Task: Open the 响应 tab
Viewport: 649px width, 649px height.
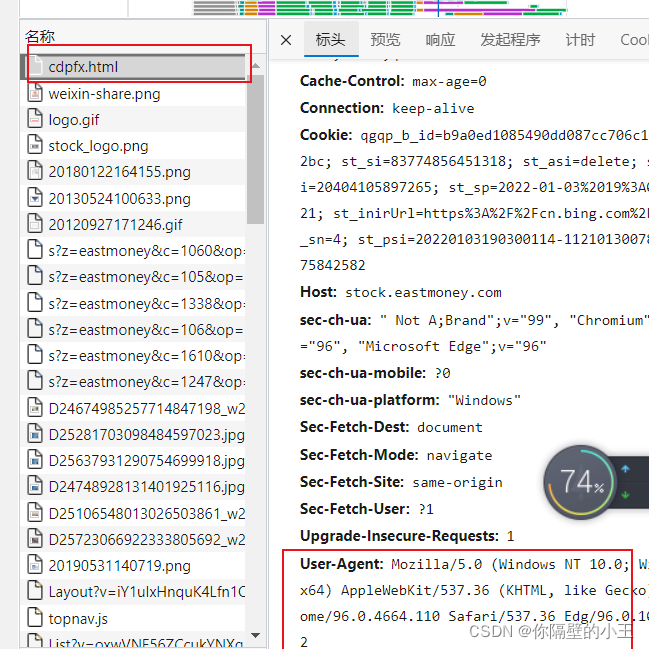Action: click(x=440, y=40)
